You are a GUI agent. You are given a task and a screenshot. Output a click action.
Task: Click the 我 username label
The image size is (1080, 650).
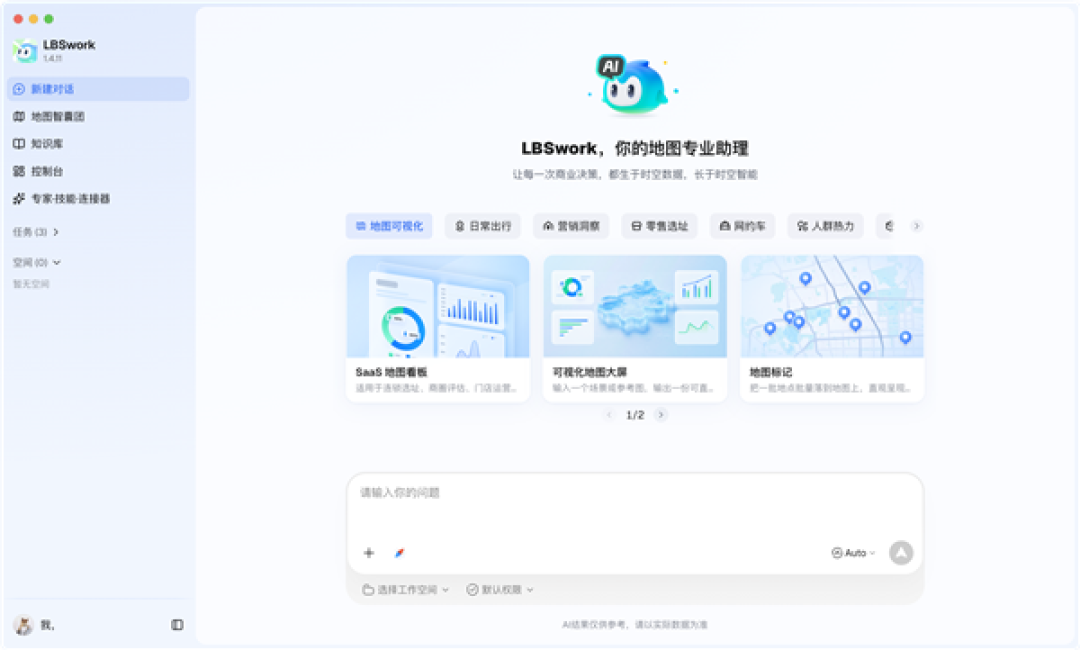(x=47, y=625)
